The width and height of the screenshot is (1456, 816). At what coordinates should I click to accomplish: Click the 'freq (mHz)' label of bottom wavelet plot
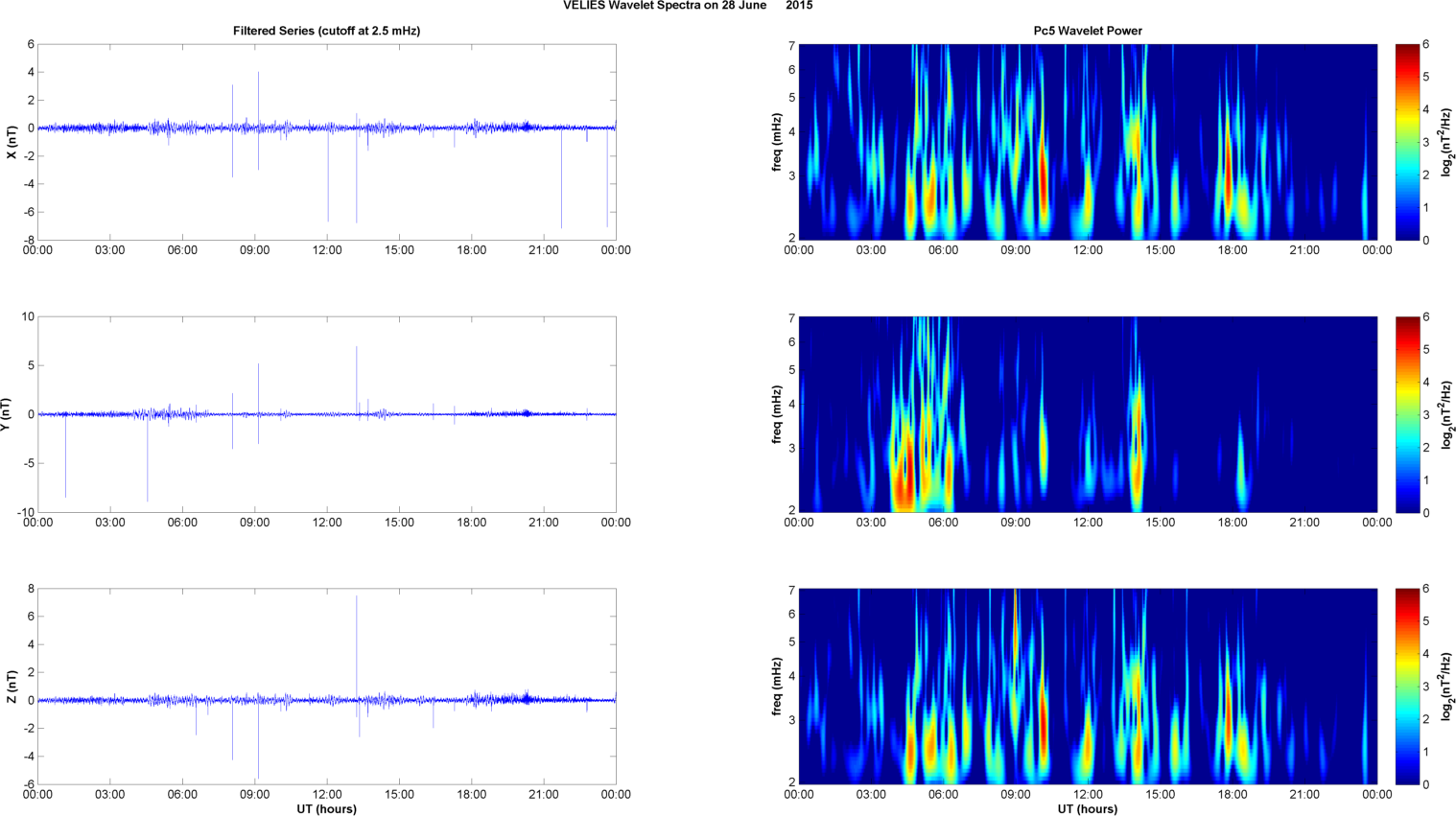pos(777,687)
